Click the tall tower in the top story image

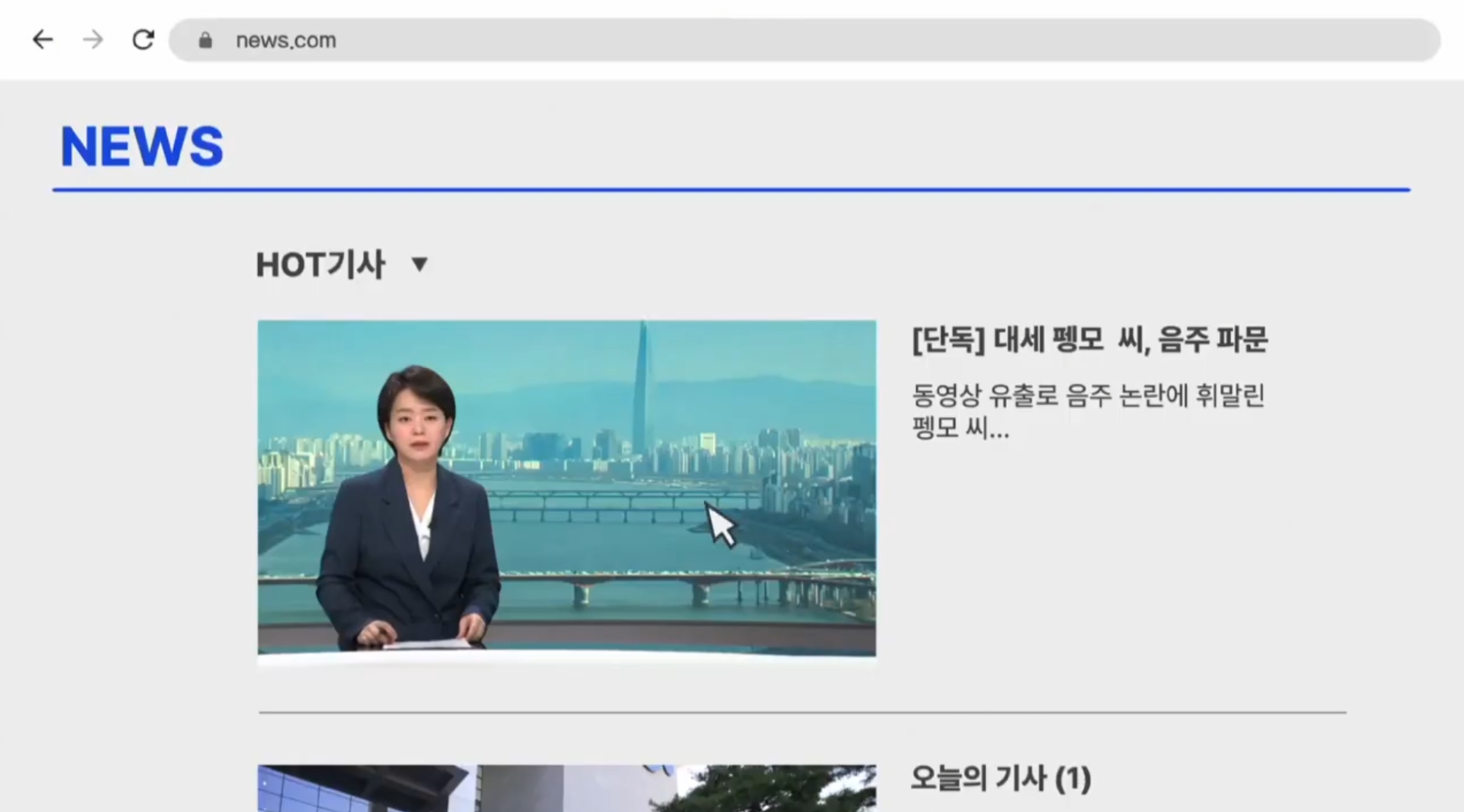642,383
